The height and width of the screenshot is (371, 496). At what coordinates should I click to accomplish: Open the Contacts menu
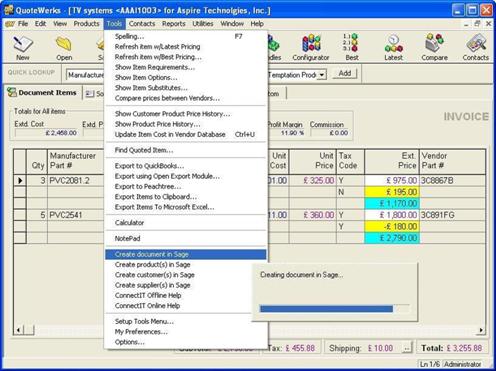pyautogui.click(x=142, y=24)
